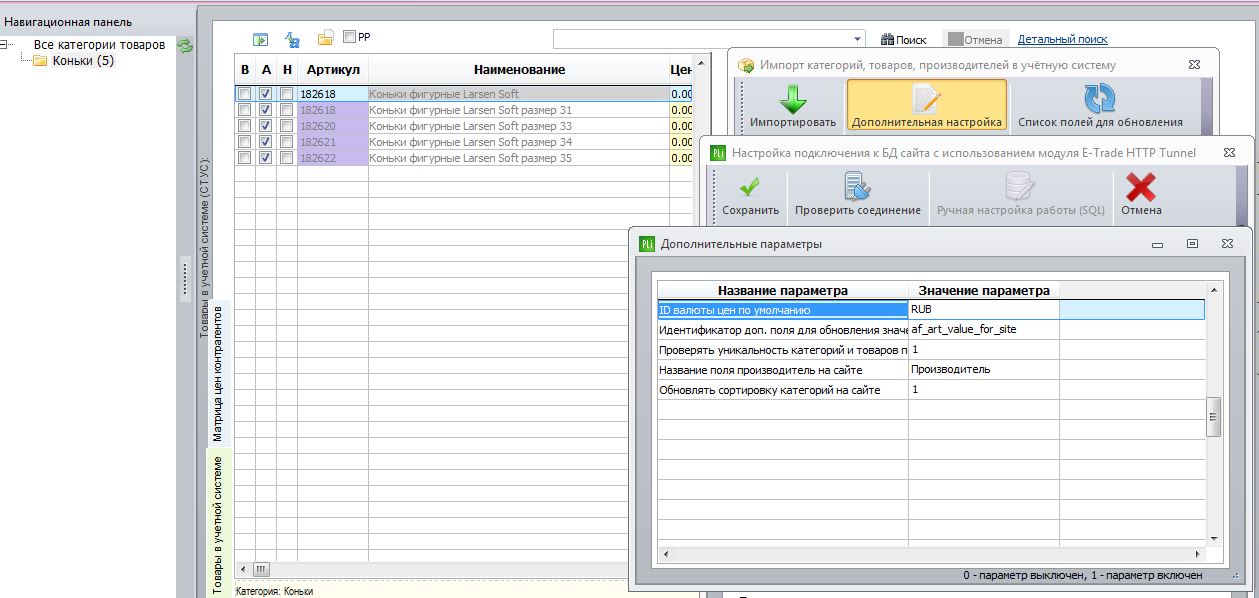
Task: Uncheck the A checkbox for Larsen Soft размер 35
Action: (265, 158)
